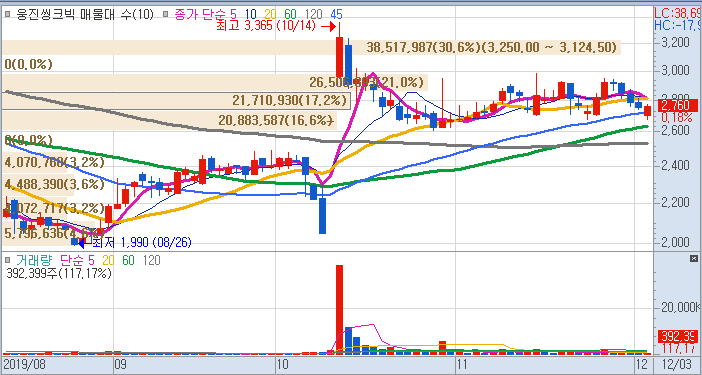Select the gray 120 label in volume panel
702x375 pixels.
coord(151,260)
